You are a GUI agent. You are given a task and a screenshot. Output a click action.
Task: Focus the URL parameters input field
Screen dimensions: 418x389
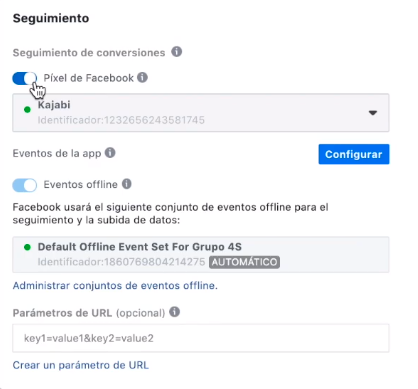201,338
